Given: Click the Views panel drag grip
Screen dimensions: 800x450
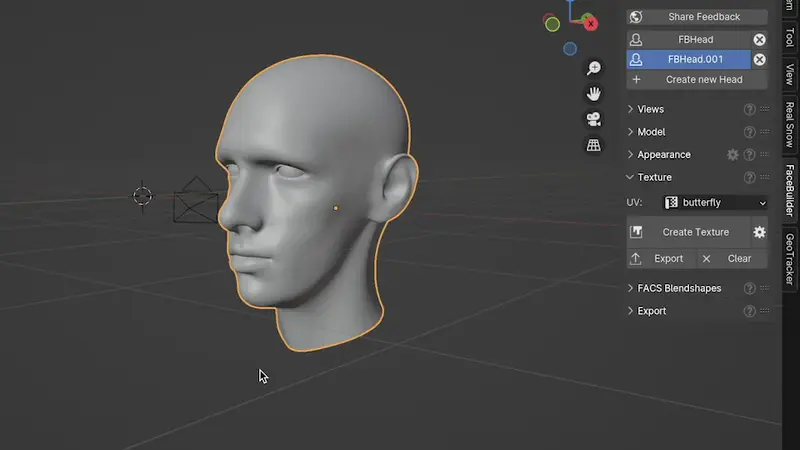Looking at the screenshot, I should click(764, 109).
